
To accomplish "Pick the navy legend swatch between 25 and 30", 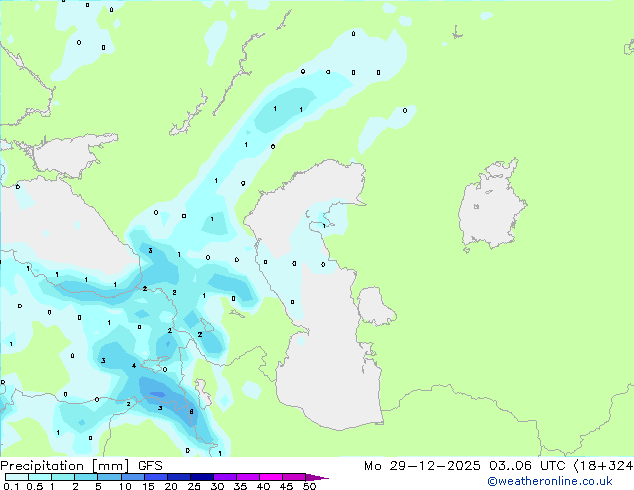I will tap(202, 477).
